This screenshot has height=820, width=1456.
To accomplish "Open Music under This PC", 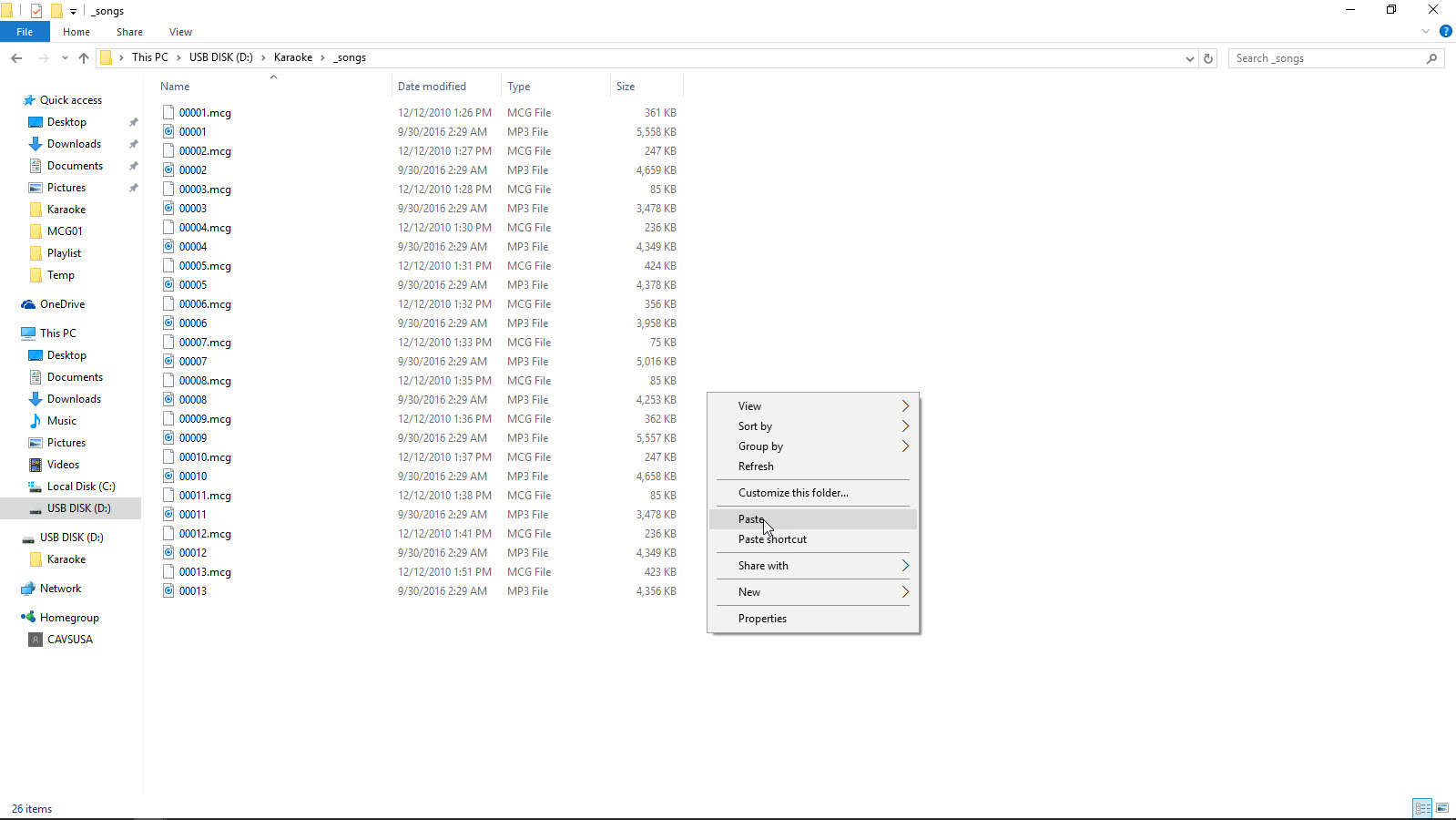I will (62, 421).
